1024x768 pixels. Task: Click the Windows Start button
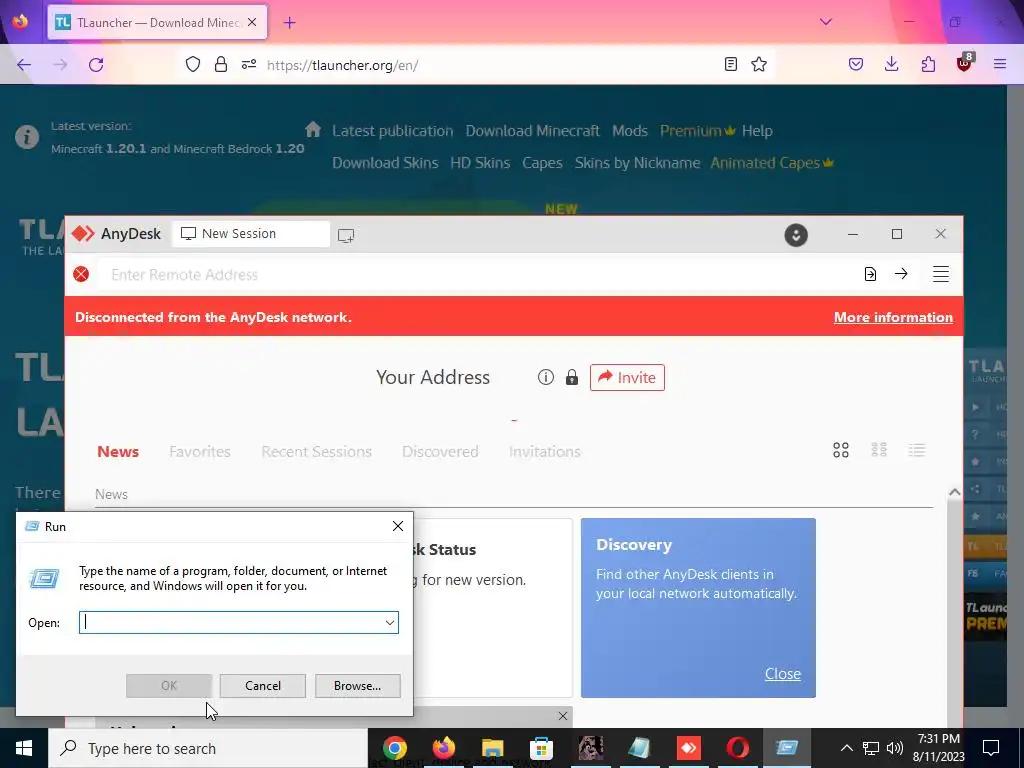tap(24, 748)
